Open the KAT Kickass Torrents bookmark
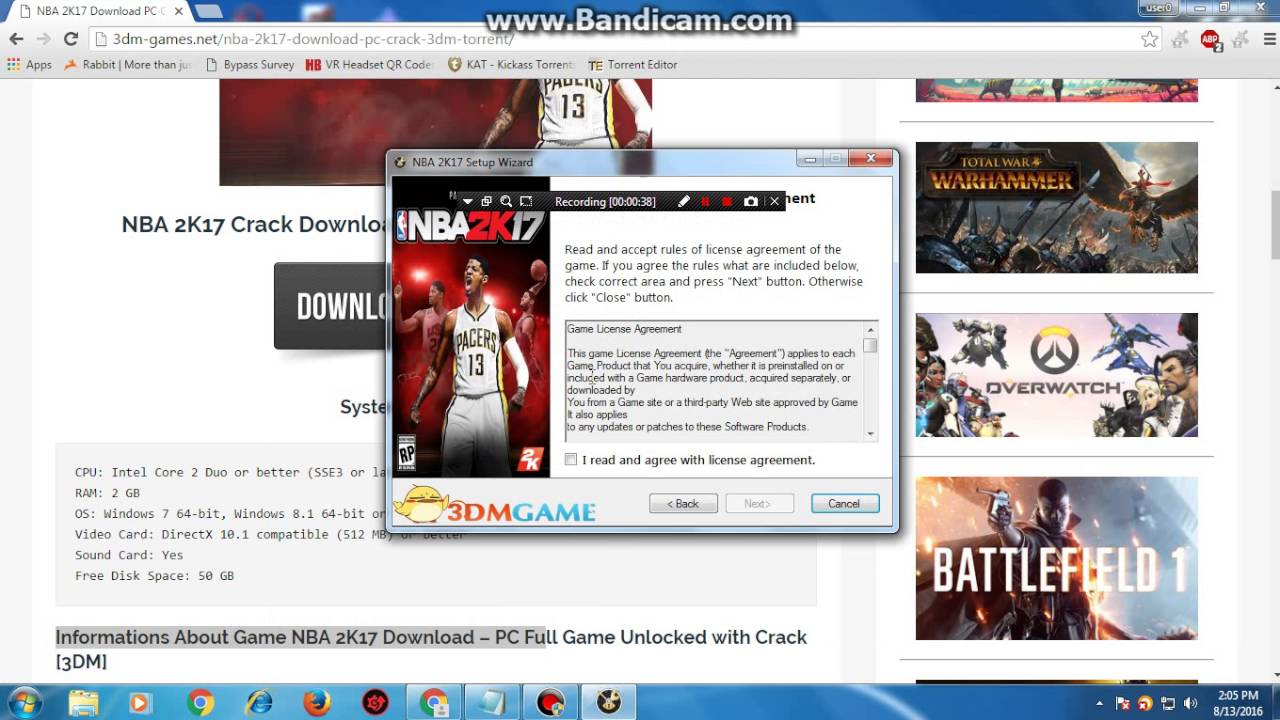 [x=511, y=65]
